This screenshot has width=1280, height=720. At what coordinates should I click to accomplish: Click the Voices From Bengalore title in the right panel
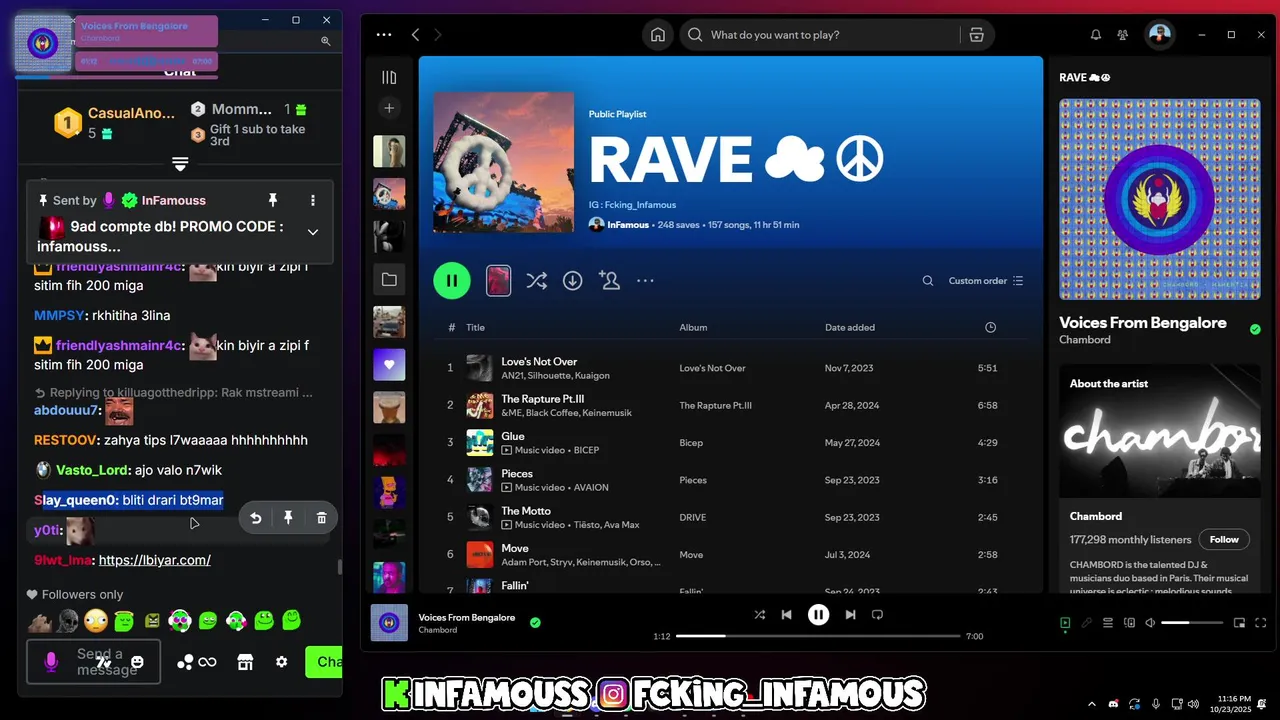[1143, 323]
